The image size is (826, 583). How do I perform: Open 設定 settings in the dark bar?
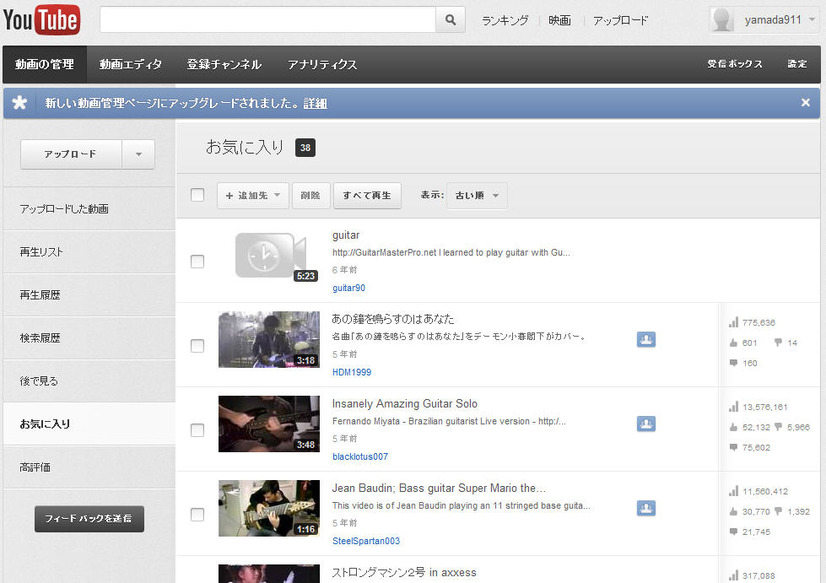pos(797,64)
